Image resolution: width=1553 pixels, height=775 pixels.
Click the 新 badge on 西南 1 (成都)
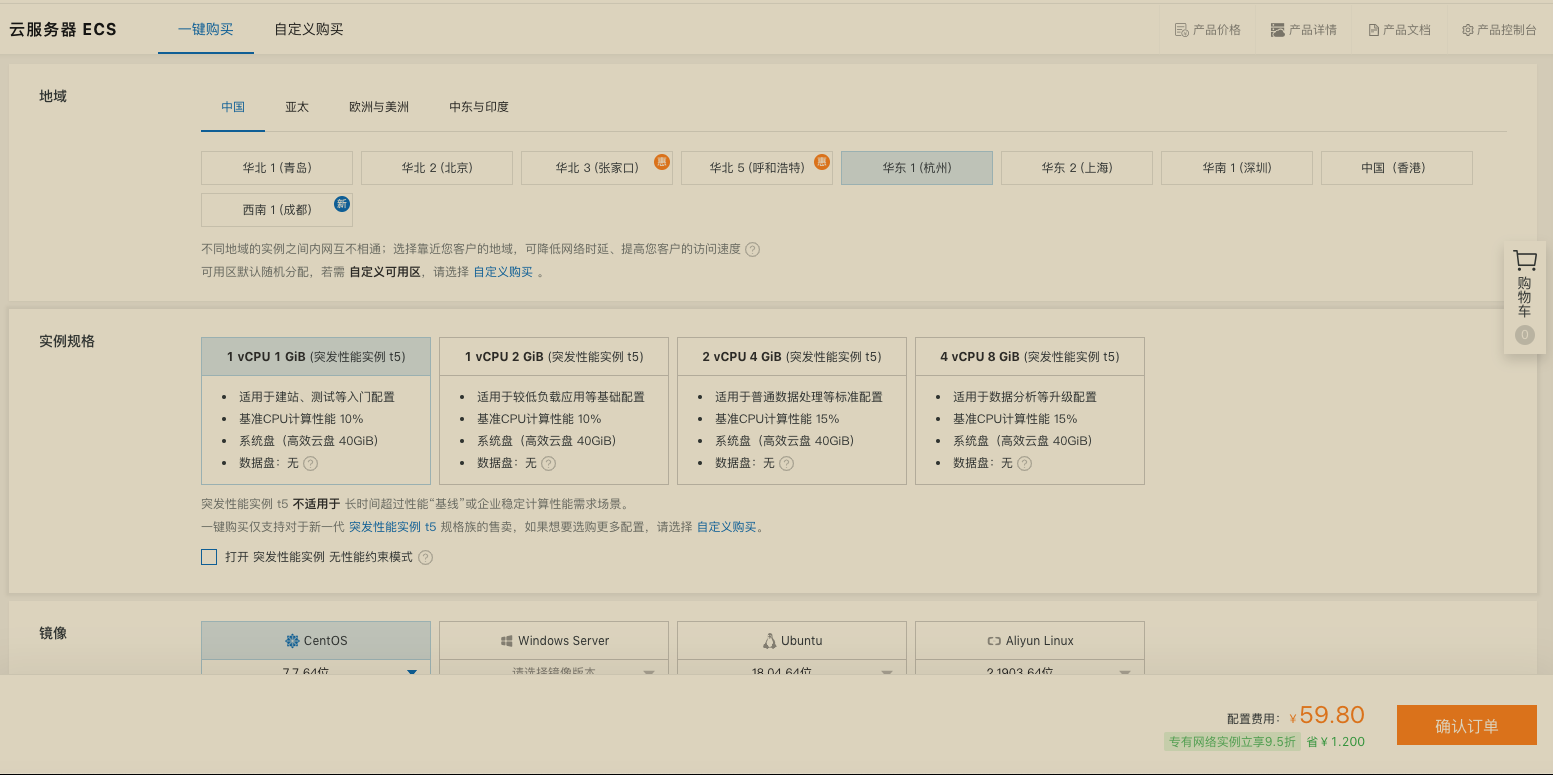(x=341, y=203)
